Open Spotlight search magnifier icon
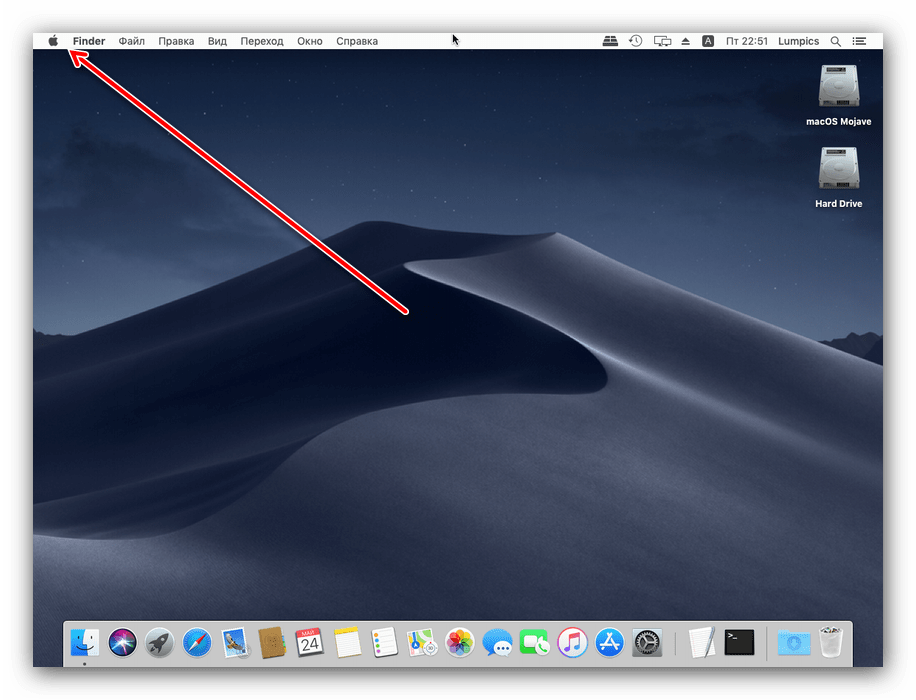916x700 pixels. [x=836, y=41]
